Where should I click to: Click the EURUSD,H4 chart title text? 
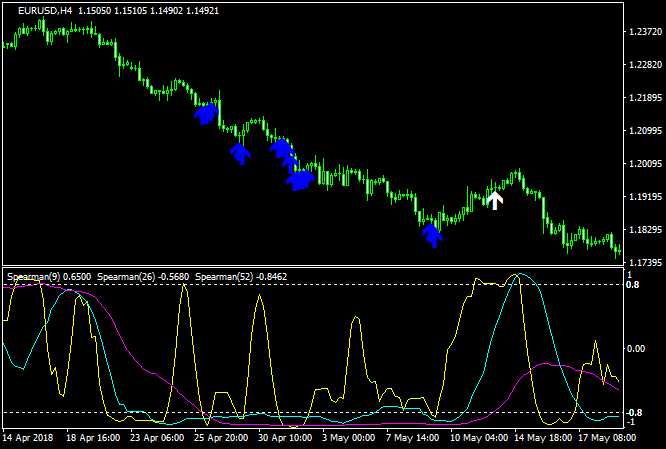45,11
